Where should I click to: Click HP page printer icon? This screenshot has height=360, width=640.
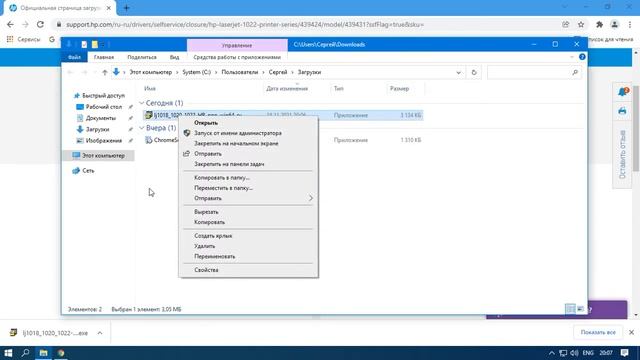click(x=622, y=111)
